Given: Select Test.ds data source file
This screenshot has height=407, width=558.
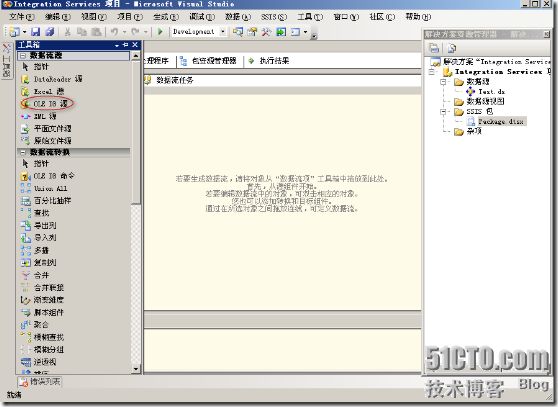Looking at the screenshot, I should point(485,91).
